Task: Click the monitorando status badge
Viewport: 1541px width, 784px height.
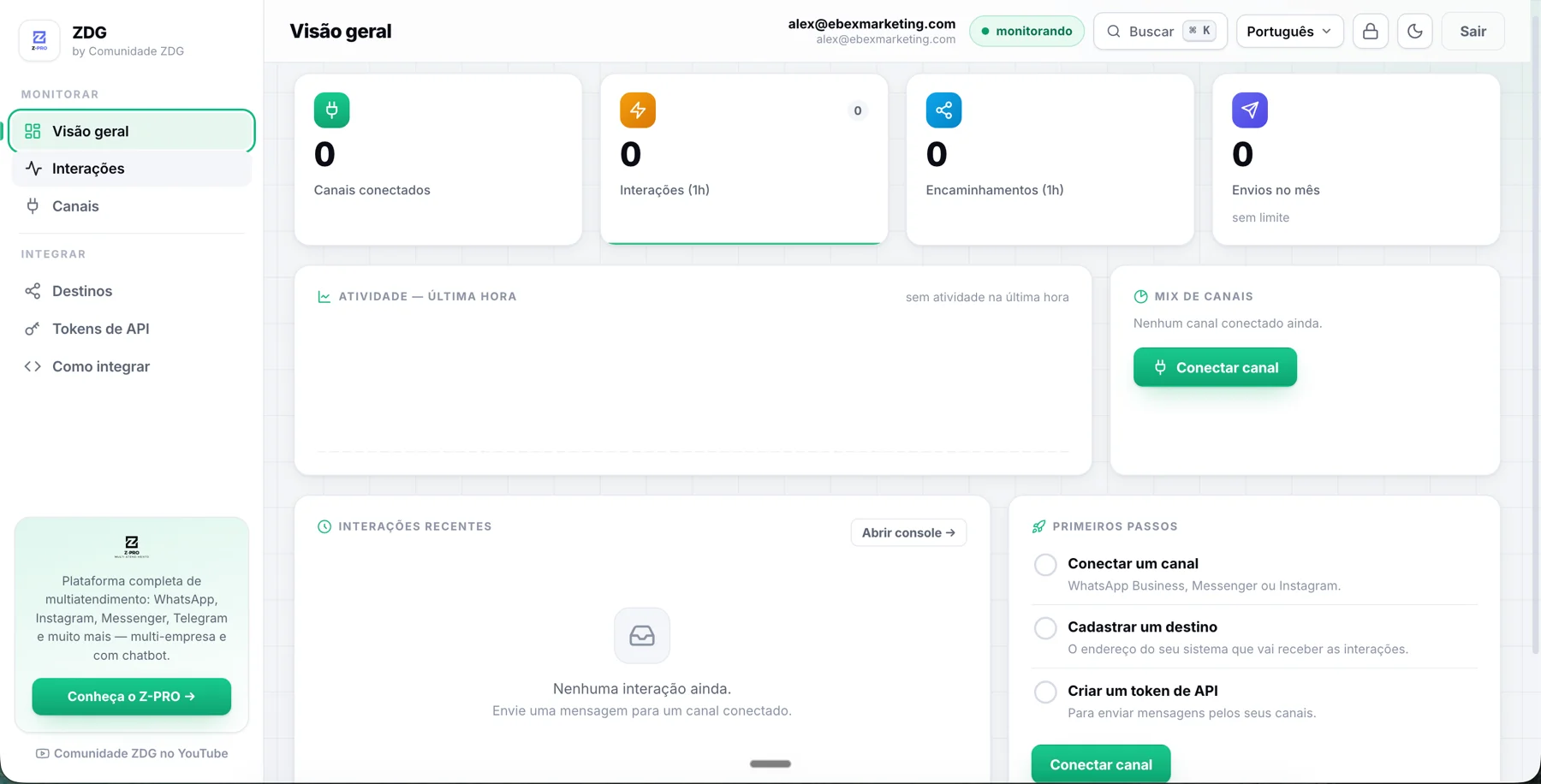Action: (1026, 32)
